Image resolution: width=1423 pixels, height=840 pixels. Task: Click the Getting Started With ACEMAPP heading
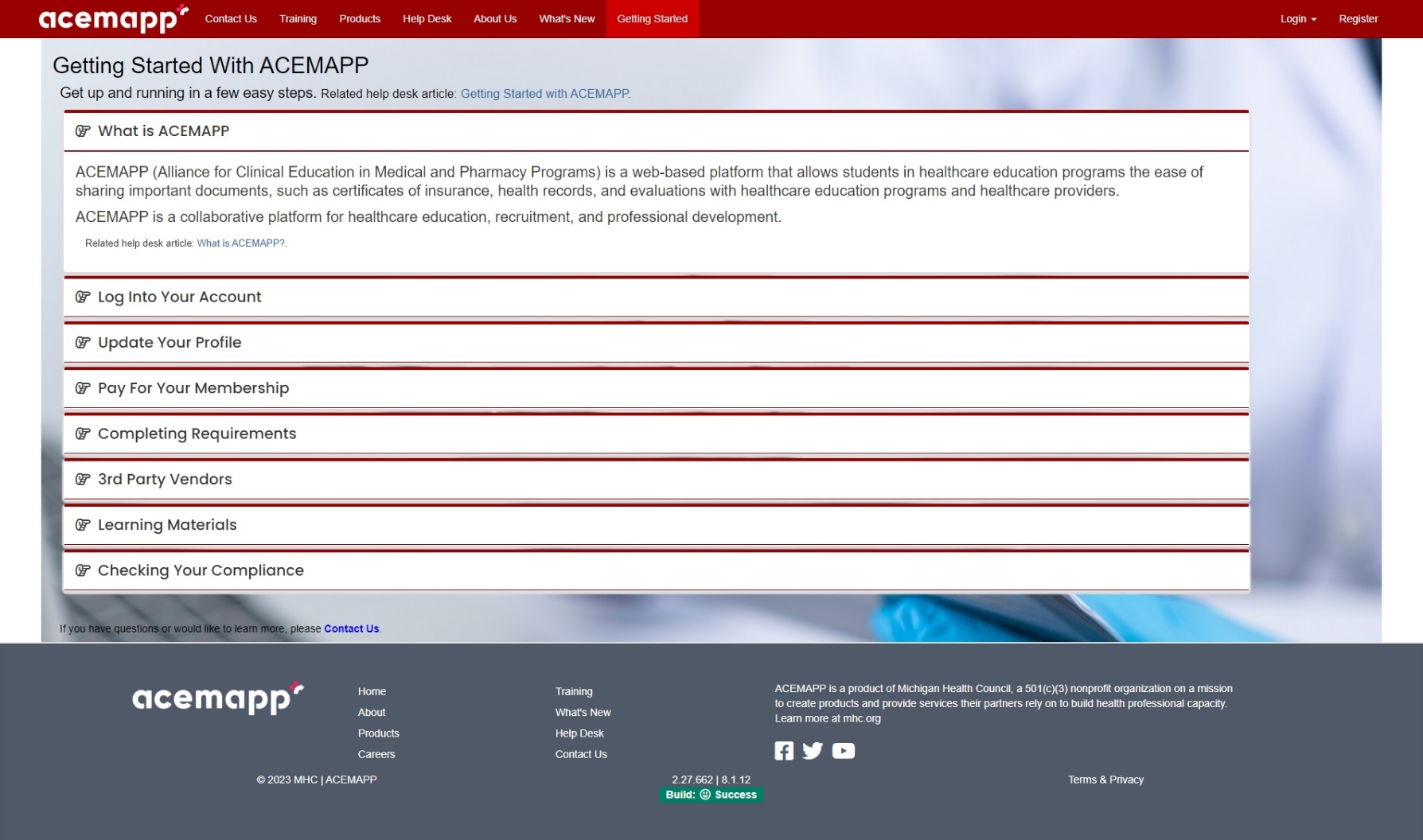211,65
